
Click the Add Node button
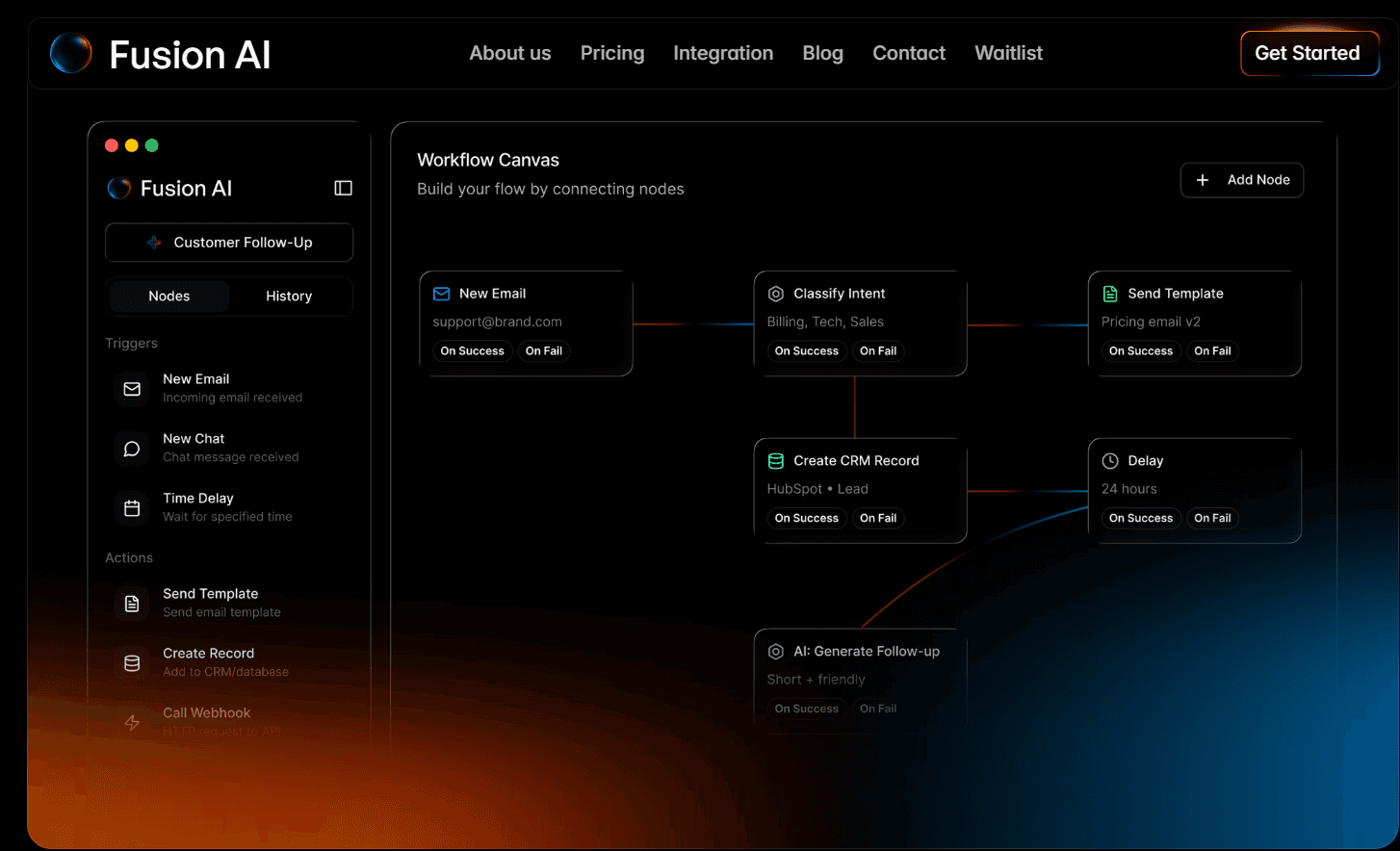coord(1242,180)
